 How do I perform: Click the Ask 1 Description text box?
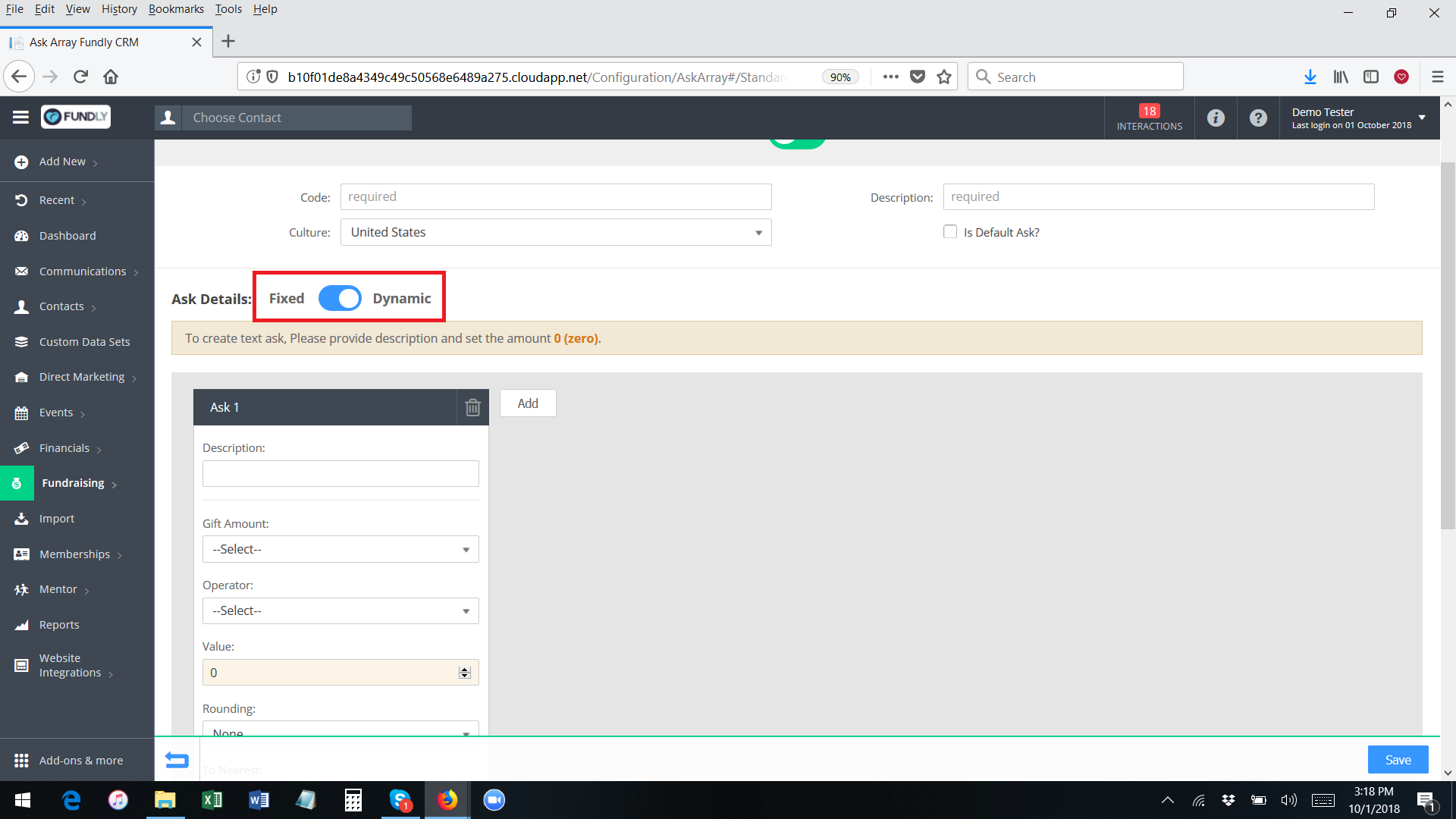coord(340,473)
